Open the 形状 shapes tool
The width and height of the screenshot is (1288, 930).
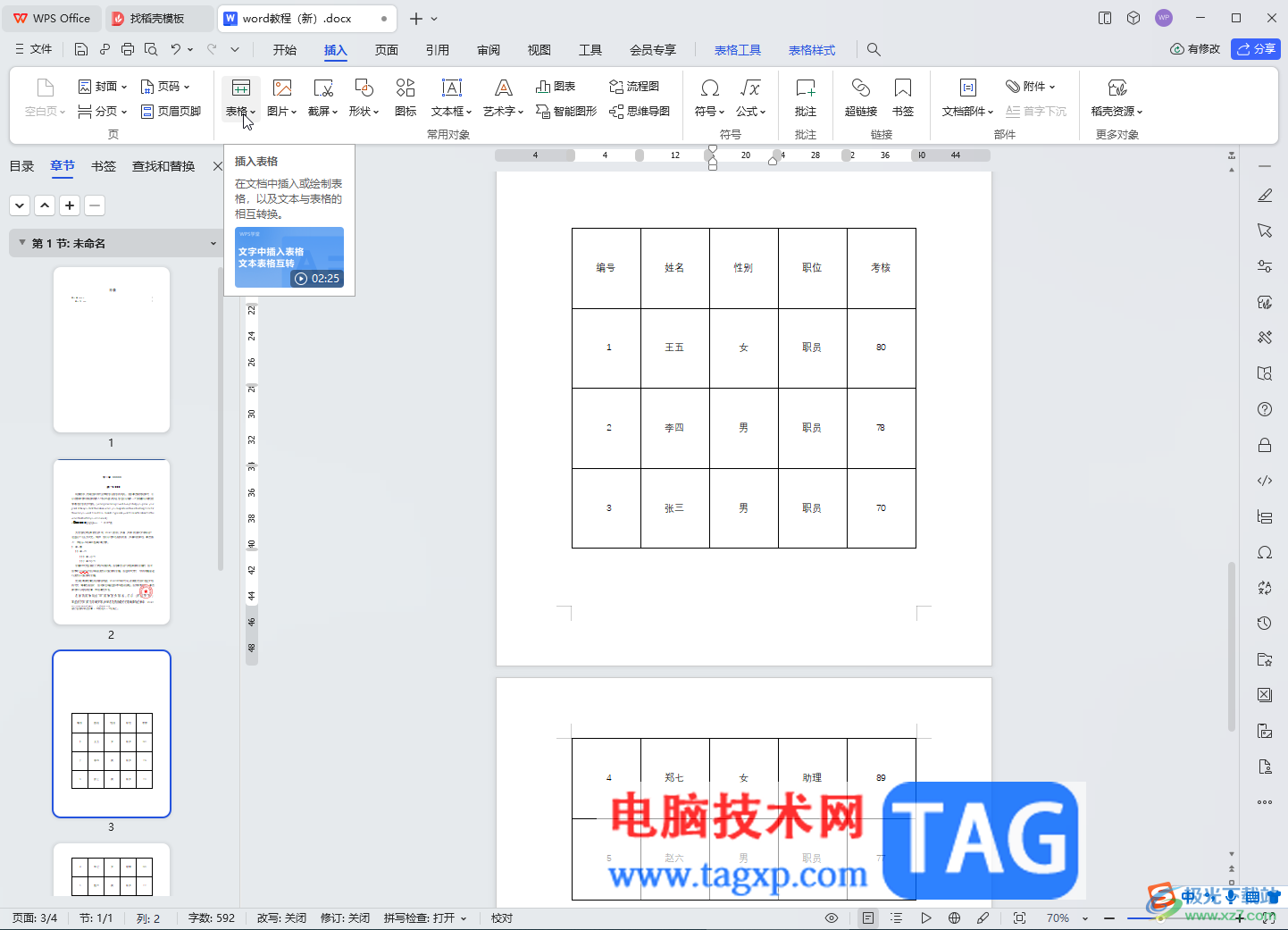pos(364,98)
